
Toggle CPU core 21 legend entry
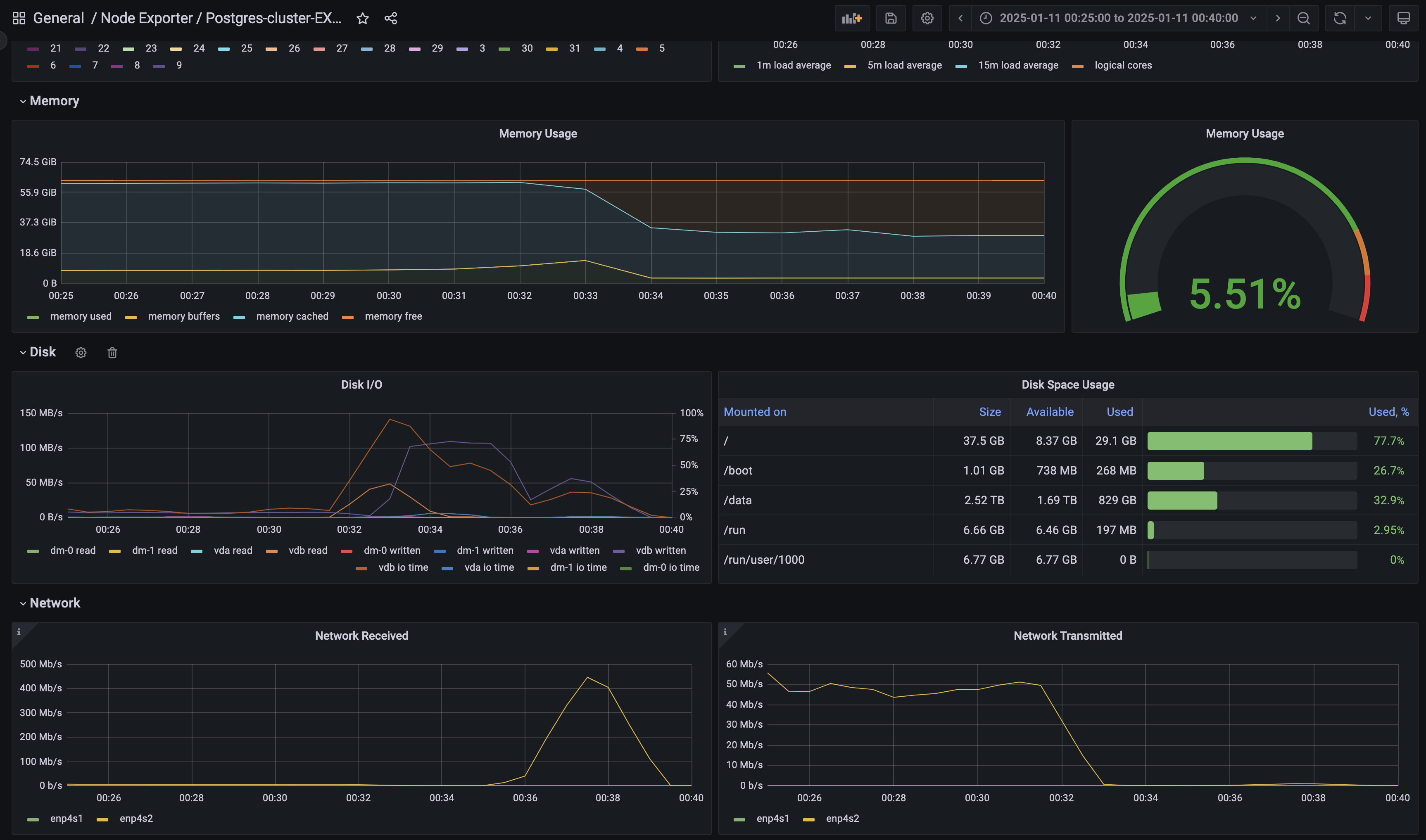[55, 48]
